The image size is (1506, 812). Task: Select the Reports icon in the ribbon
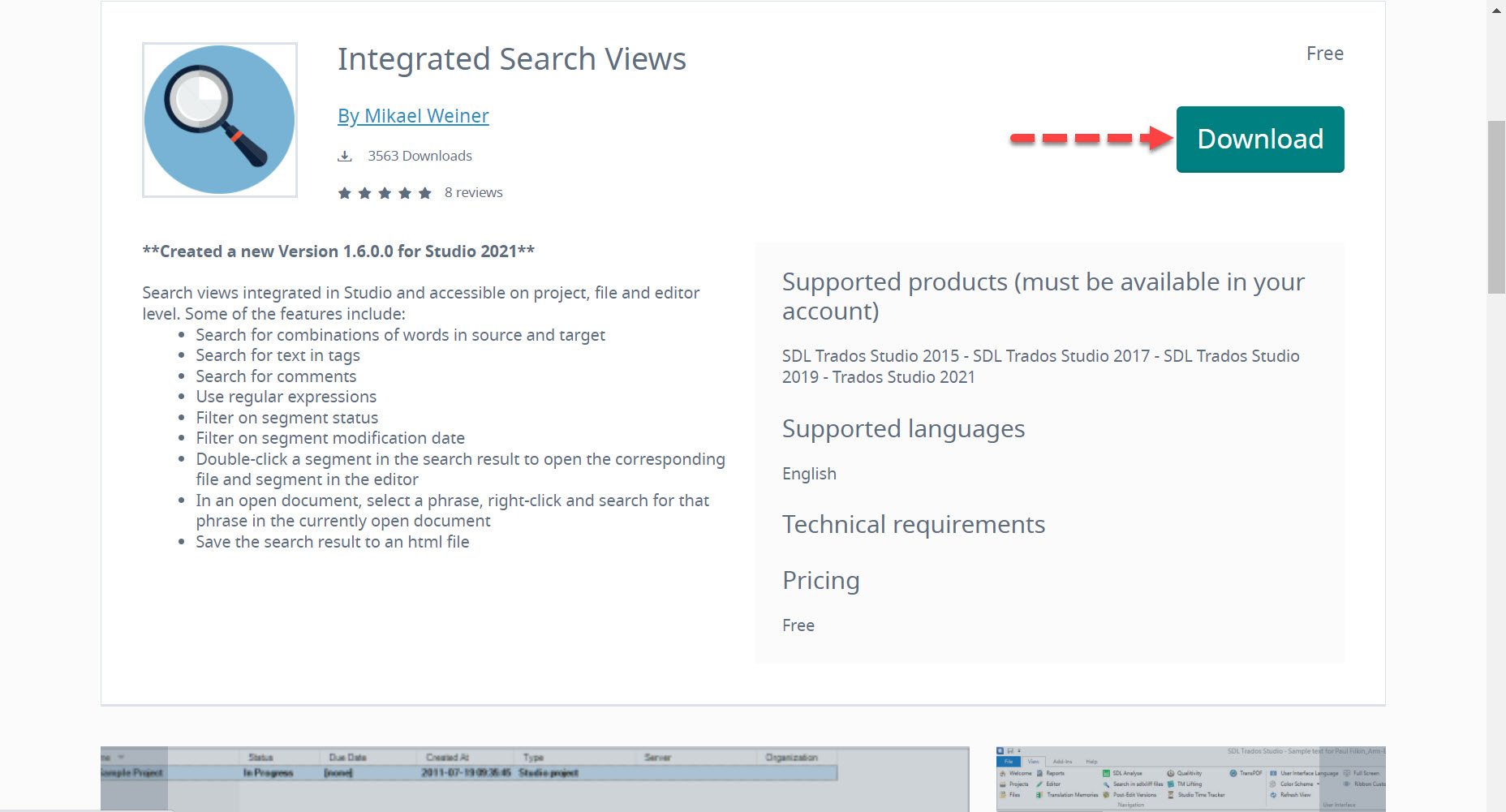coord(1039,773)
